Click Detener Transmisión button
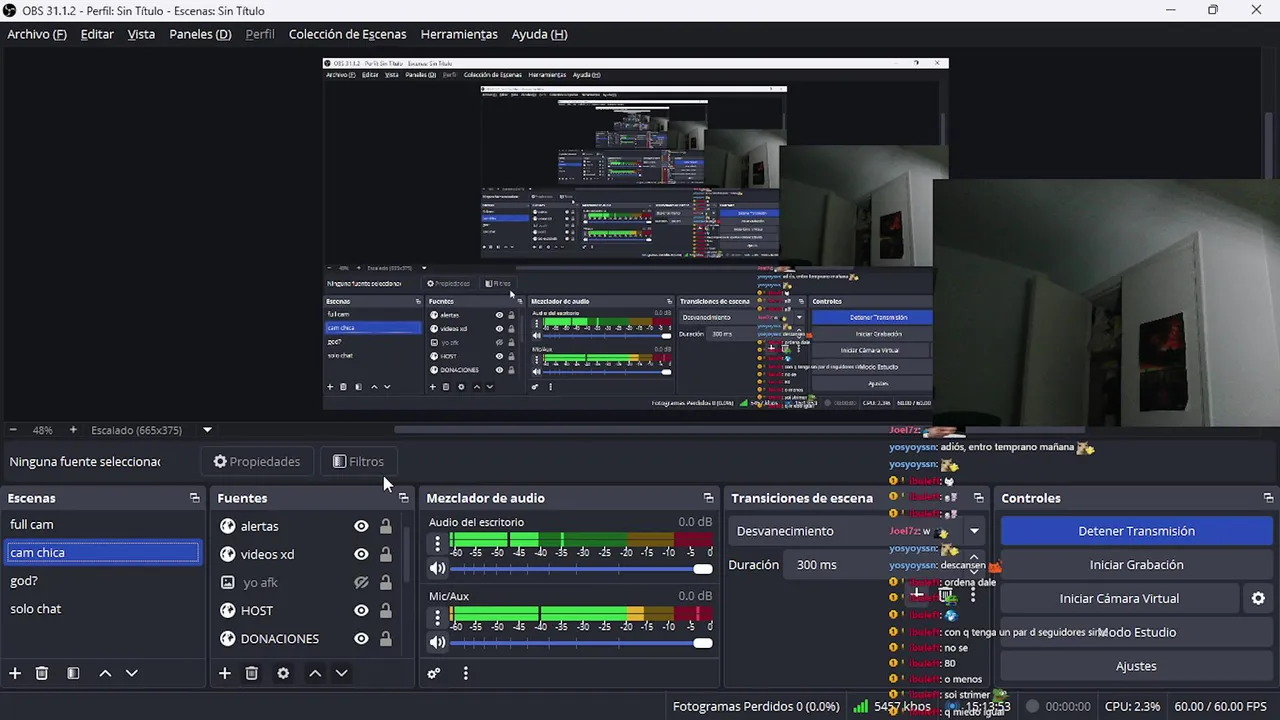Viewport: 1280px width, 720px height. (x=1136, y=531)
